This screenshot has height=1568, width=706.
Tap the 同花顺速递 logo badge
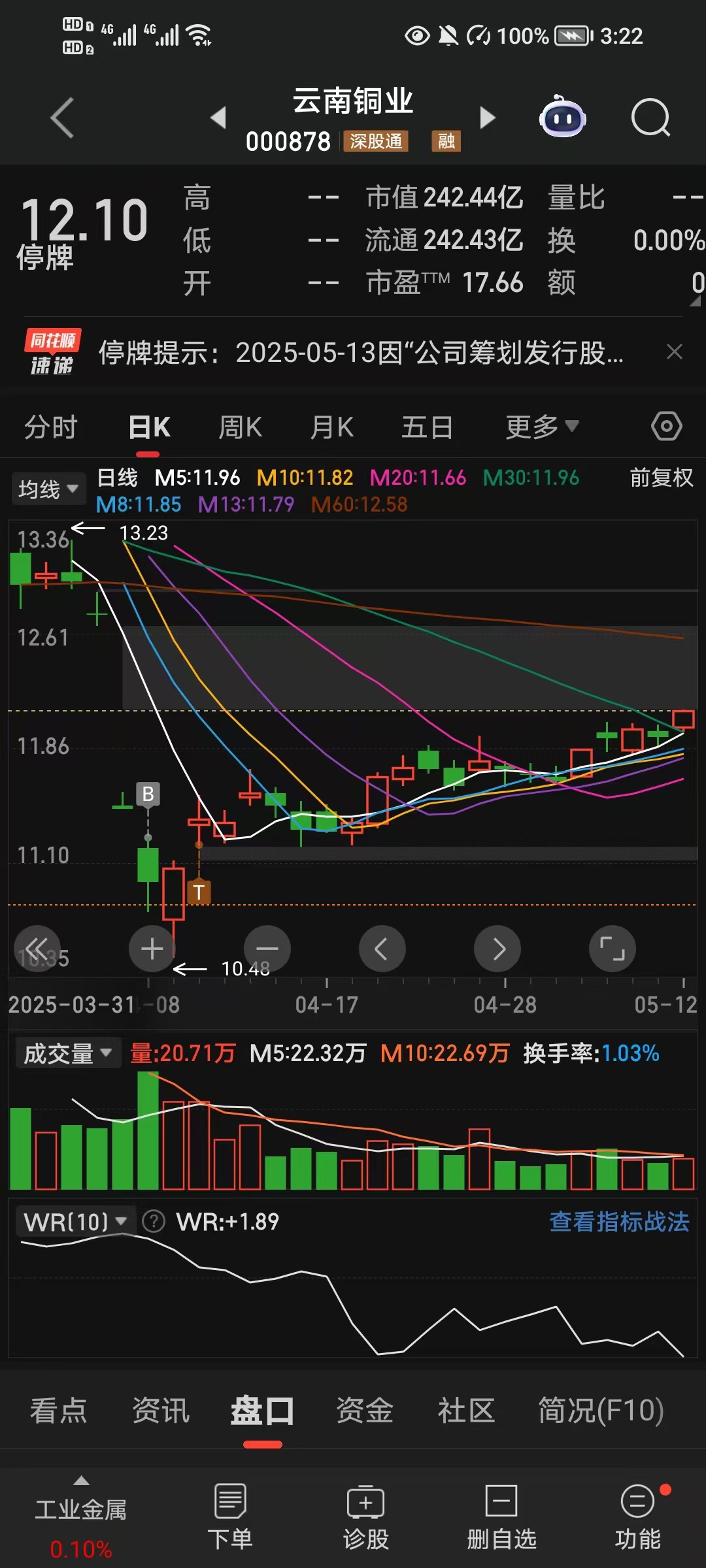[x=52, y=352]
